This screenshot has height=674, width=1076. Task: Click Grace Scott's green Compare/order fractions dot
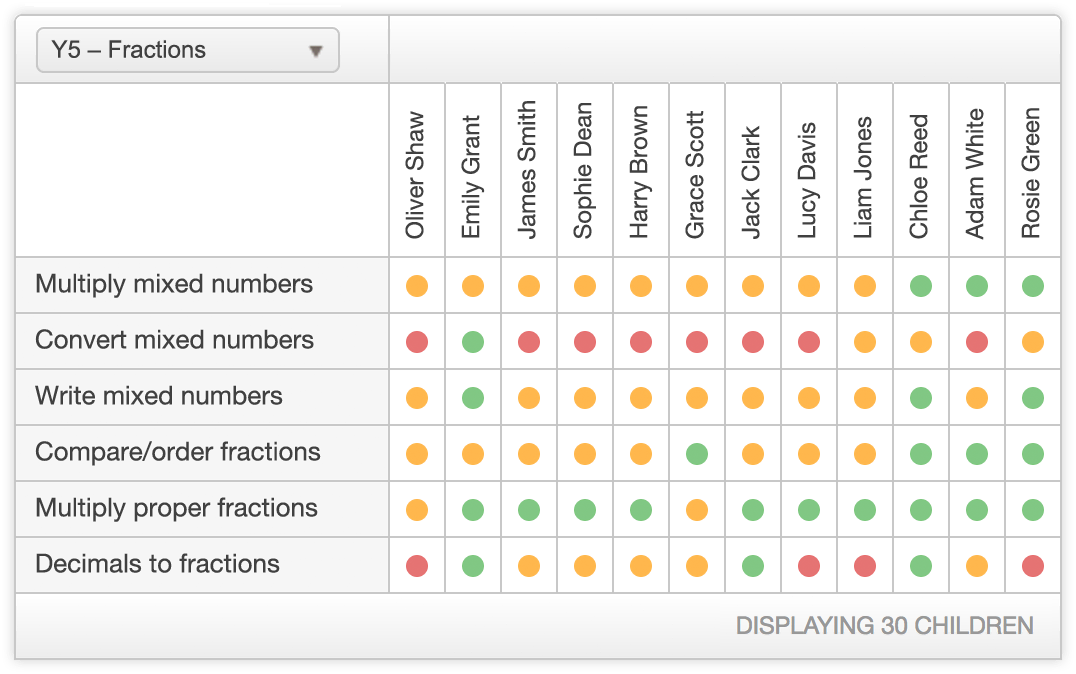[697, 454]
